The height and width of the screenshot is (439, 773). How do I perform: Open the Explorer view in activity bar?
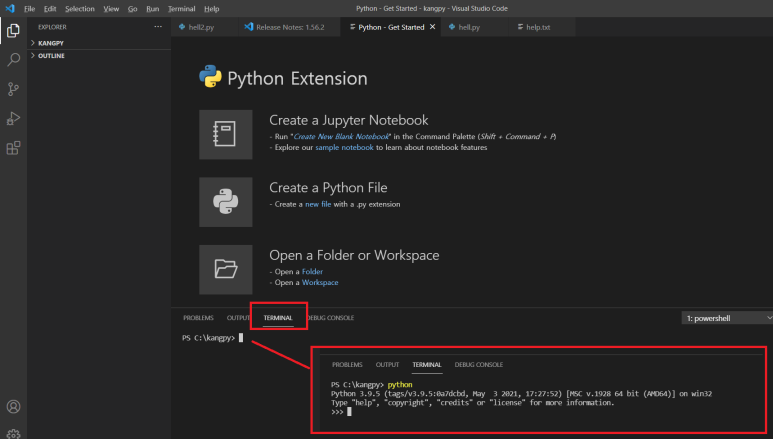13,31
